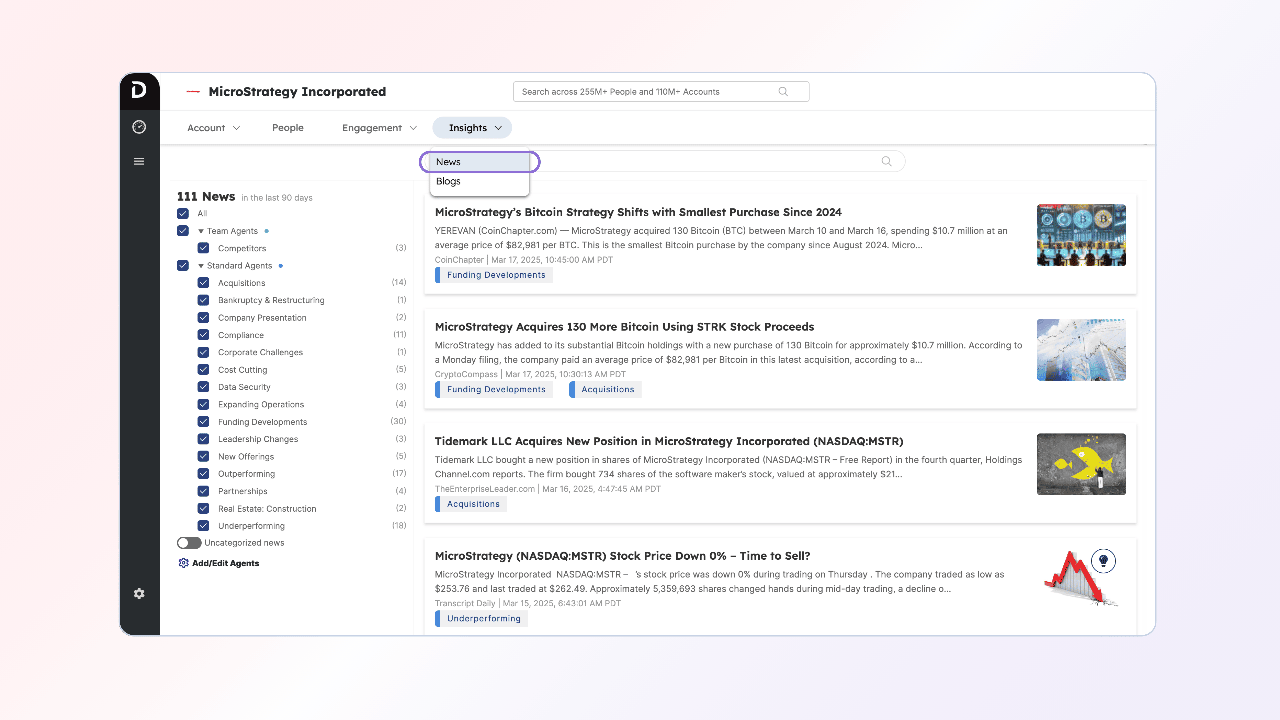Open settings gear in left sidebar
Viewport: 1280px width, 720px height.
[x=139, y=594]
